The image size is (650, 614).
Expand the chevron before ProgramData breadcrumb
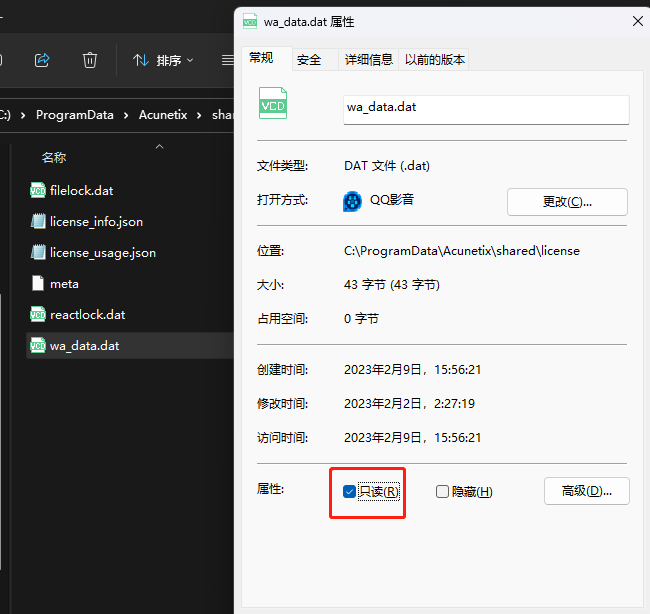(23, 115)
